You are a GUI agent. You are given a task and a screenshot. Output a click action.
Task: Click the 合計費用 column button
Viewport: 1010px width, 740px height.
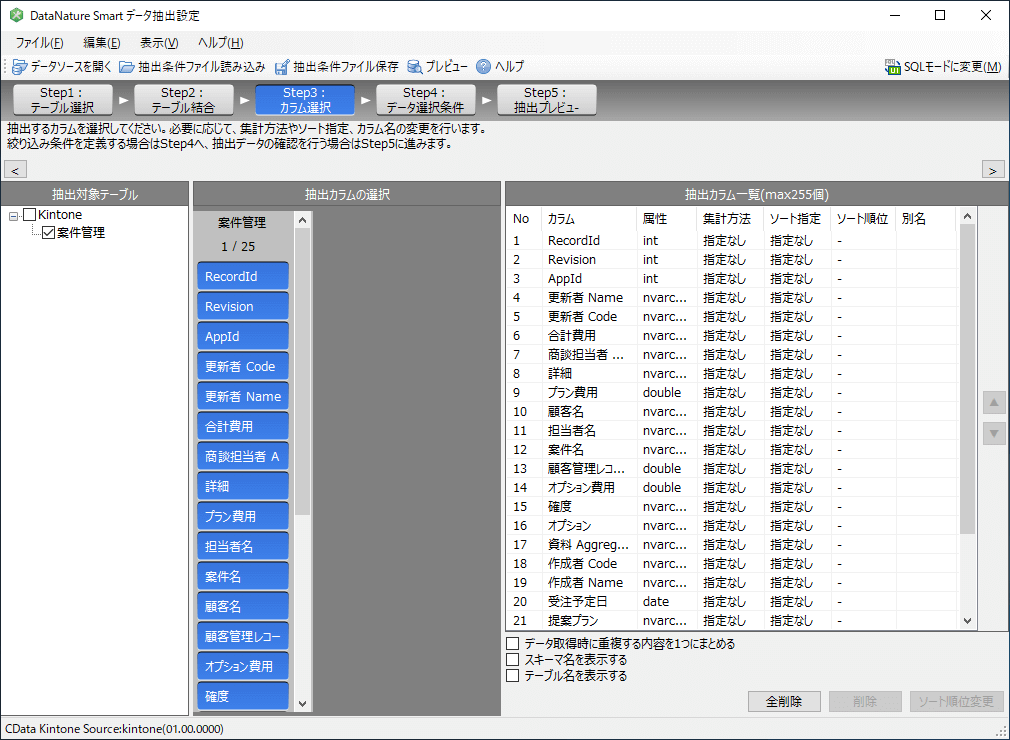(x=243, y=426)
